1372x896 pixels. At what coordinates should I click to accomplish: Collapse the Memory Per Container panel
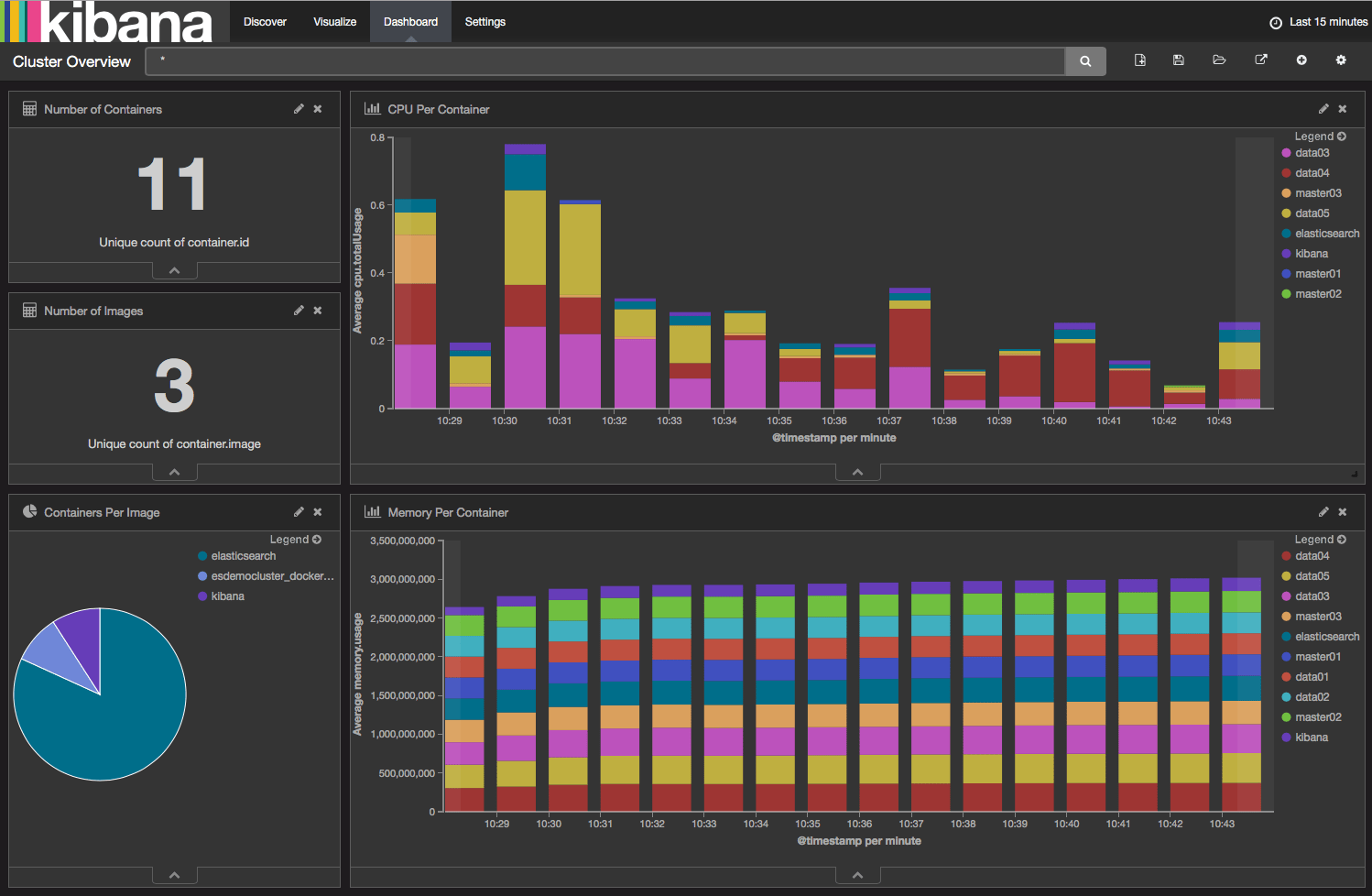[857, 874]
